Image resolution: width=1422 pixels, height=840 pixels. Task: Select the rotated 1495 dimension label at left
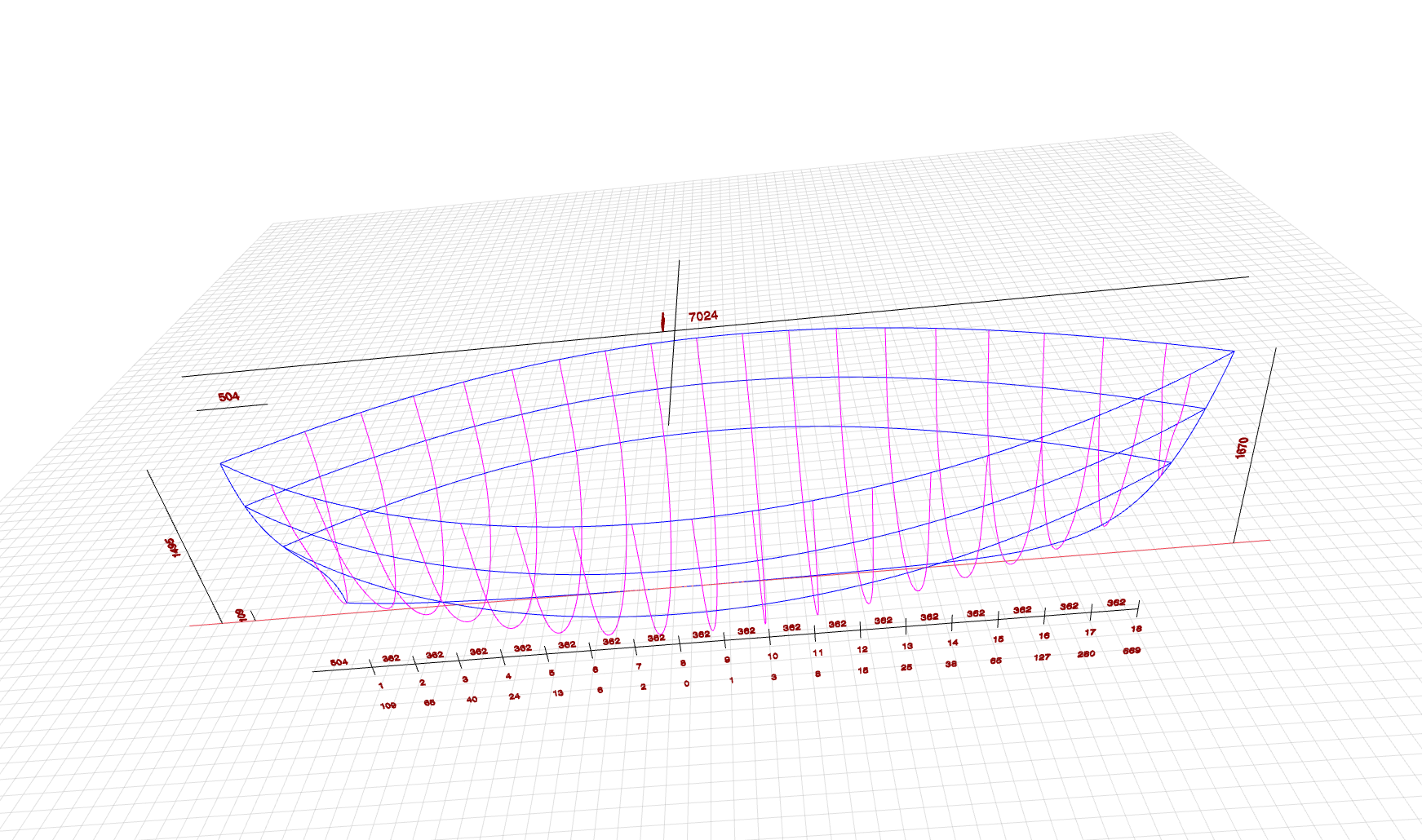pos(173,547)
